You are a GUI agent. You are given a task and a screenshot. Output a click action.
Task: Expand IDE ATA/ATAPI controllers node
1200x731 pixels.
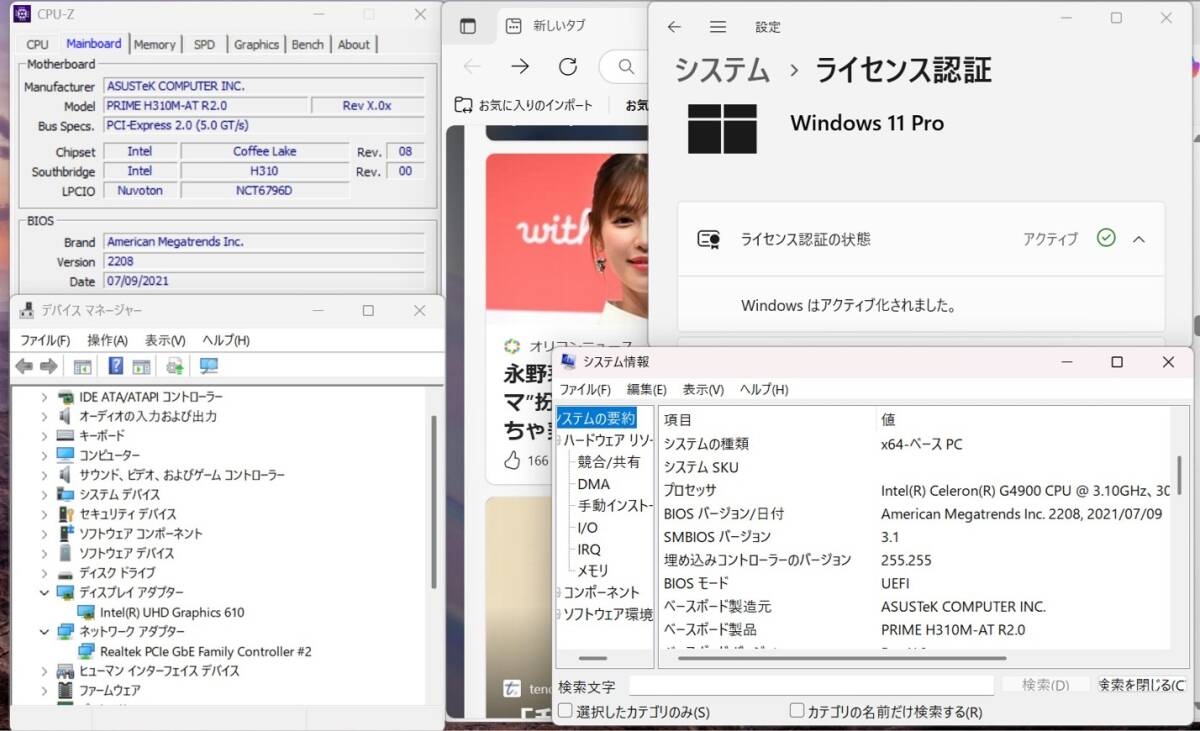[44, 397]
